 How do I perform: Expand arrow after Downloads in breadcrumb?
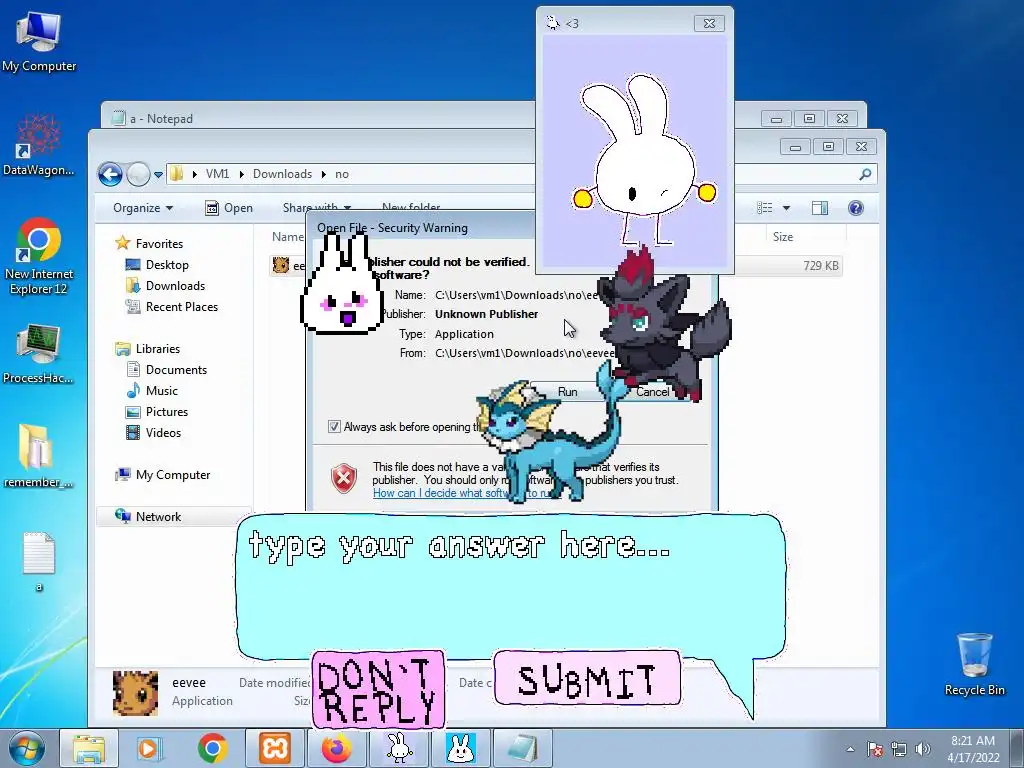(x=323, y=174)
